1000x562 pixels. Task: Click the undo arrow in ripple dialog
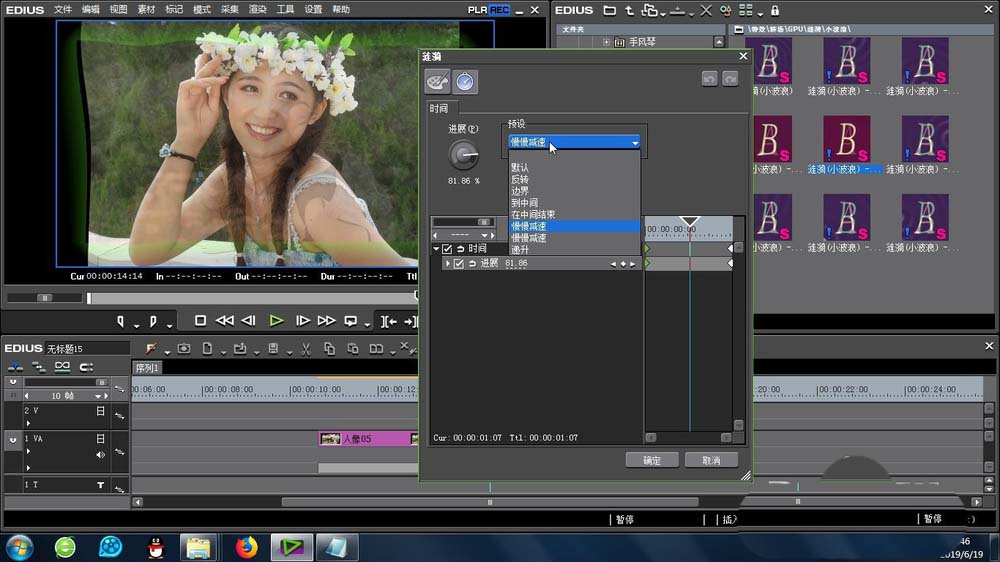(710, 78)
